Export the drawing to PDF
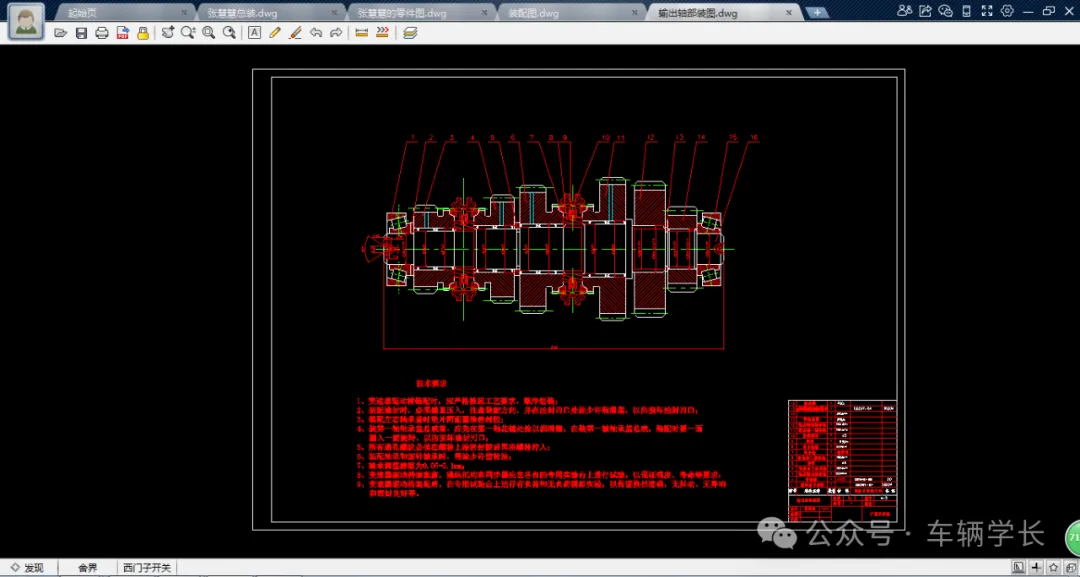The height and width of the screenshot is (577, 1080). pyautogui.click(x=123, y=33)
